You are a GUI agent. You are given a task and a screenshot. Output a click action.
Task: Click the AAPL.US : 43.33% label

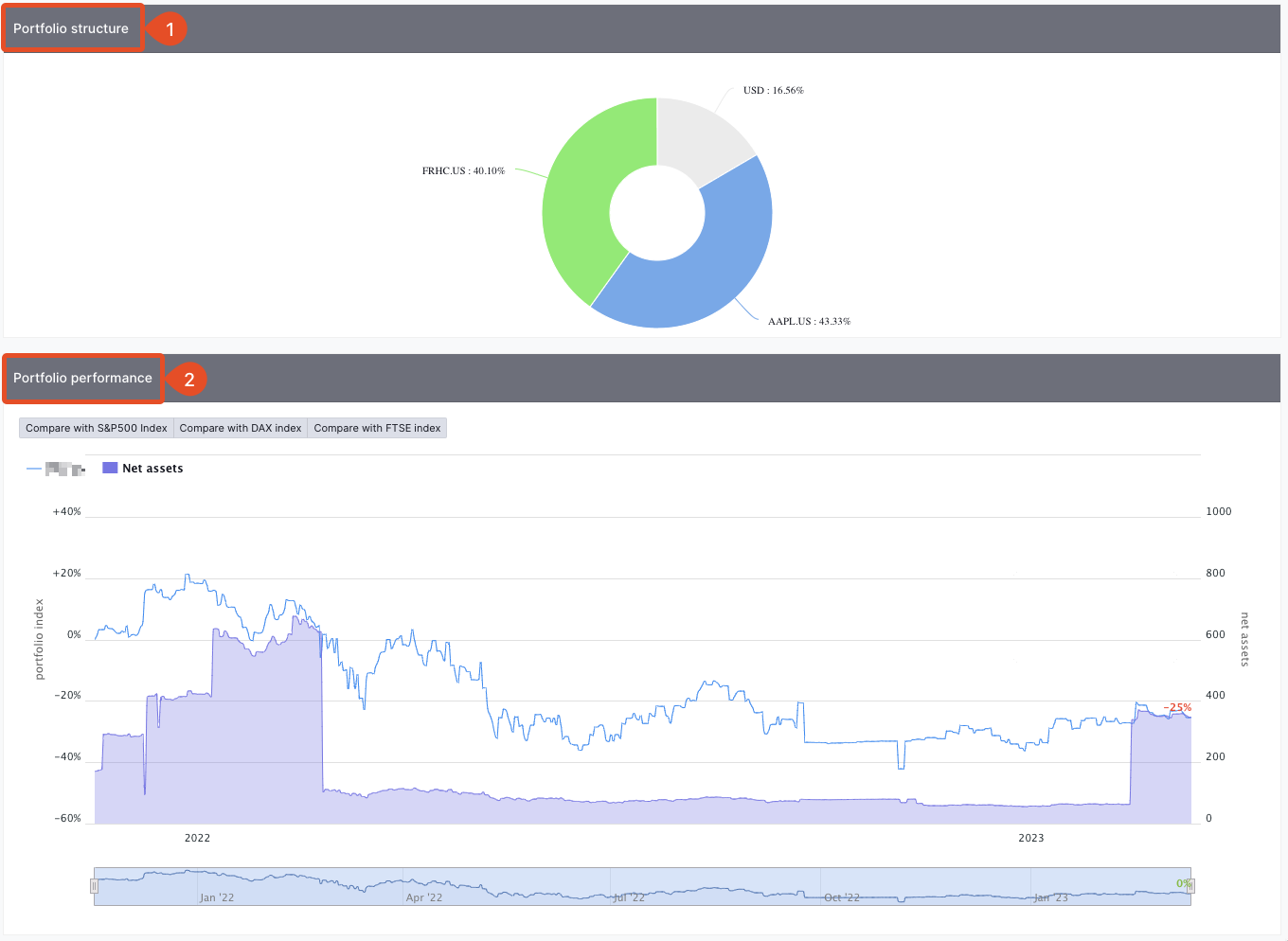click(x=810, y=321)
